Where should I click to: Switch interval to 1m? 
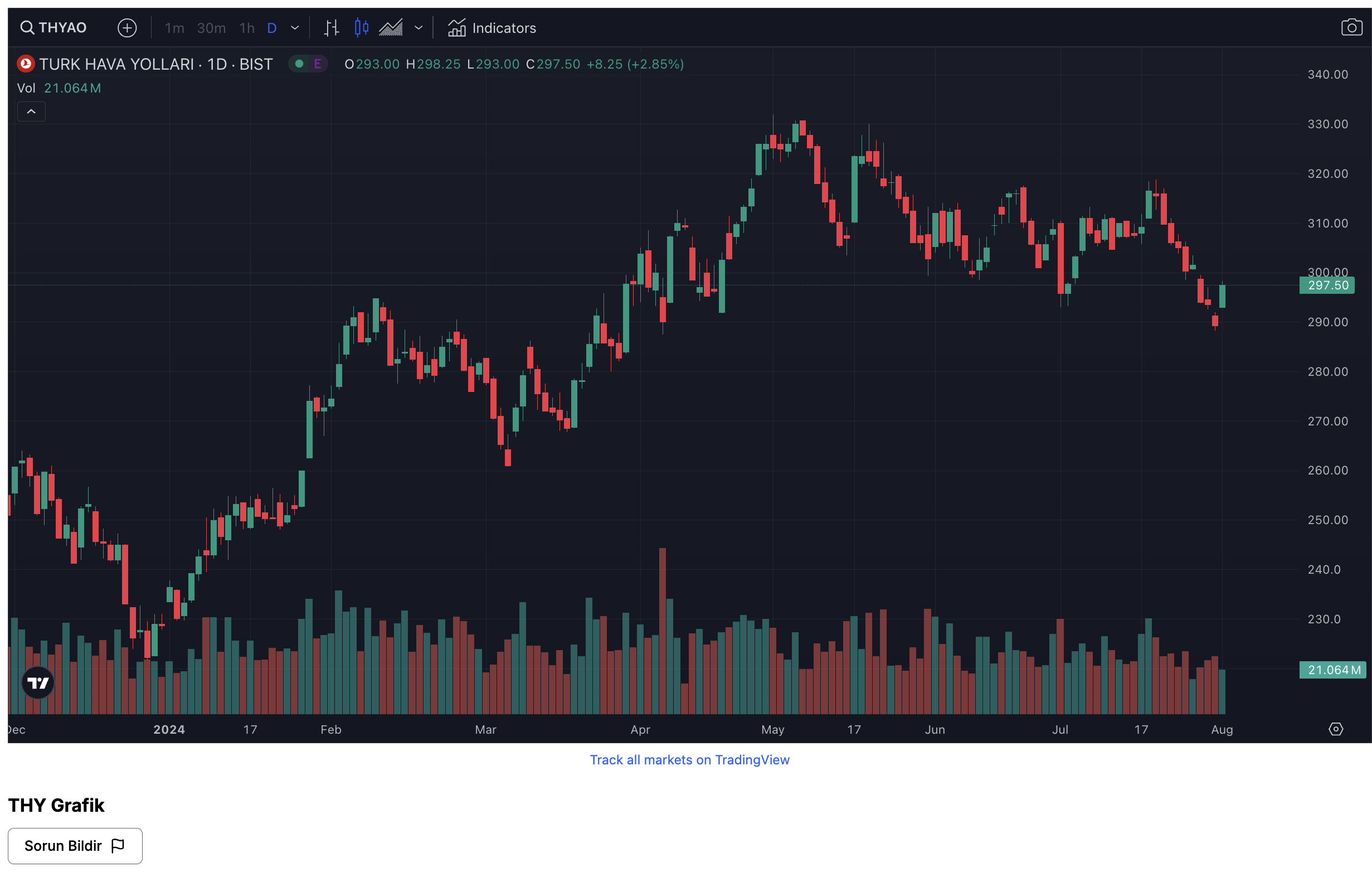point(174,28)
